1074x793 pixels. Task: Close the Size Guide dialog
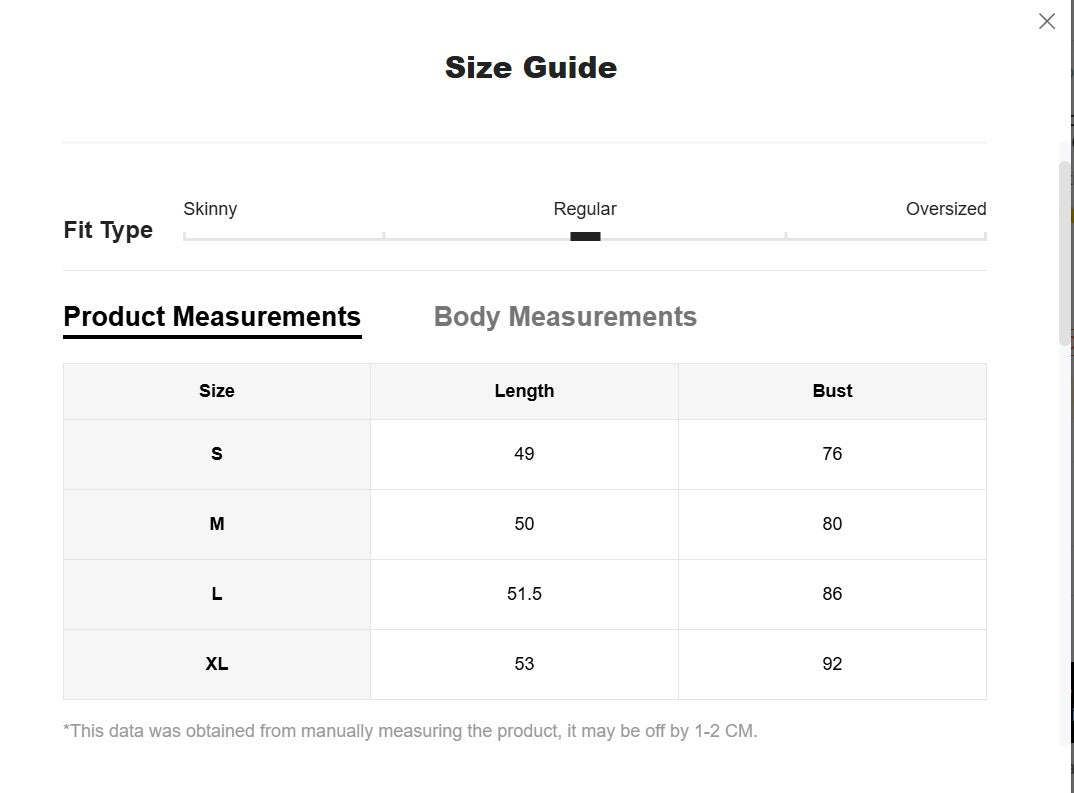pos(1047,21)
